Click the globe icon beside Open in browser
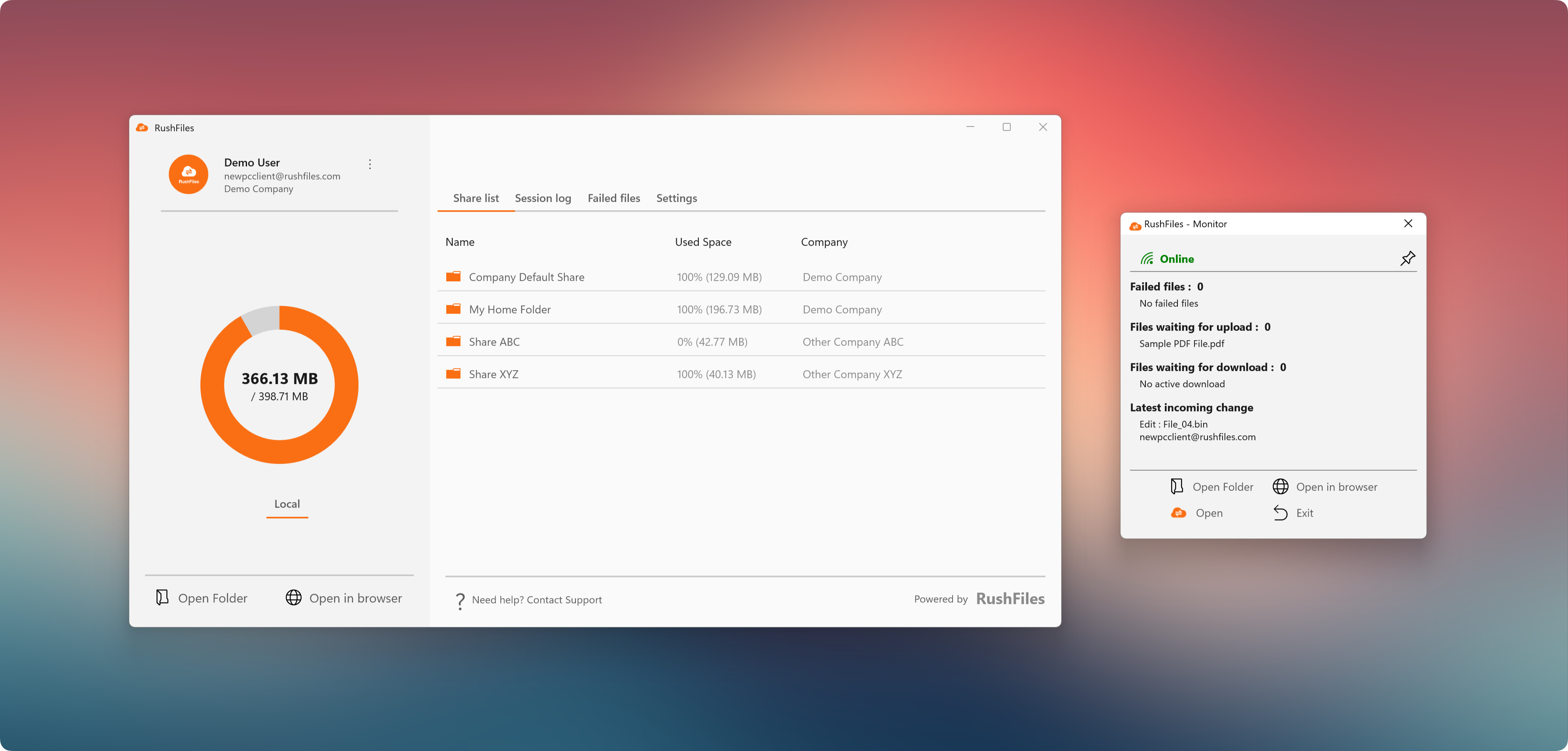Viewport: 1568px width, 751px height. 293,598
